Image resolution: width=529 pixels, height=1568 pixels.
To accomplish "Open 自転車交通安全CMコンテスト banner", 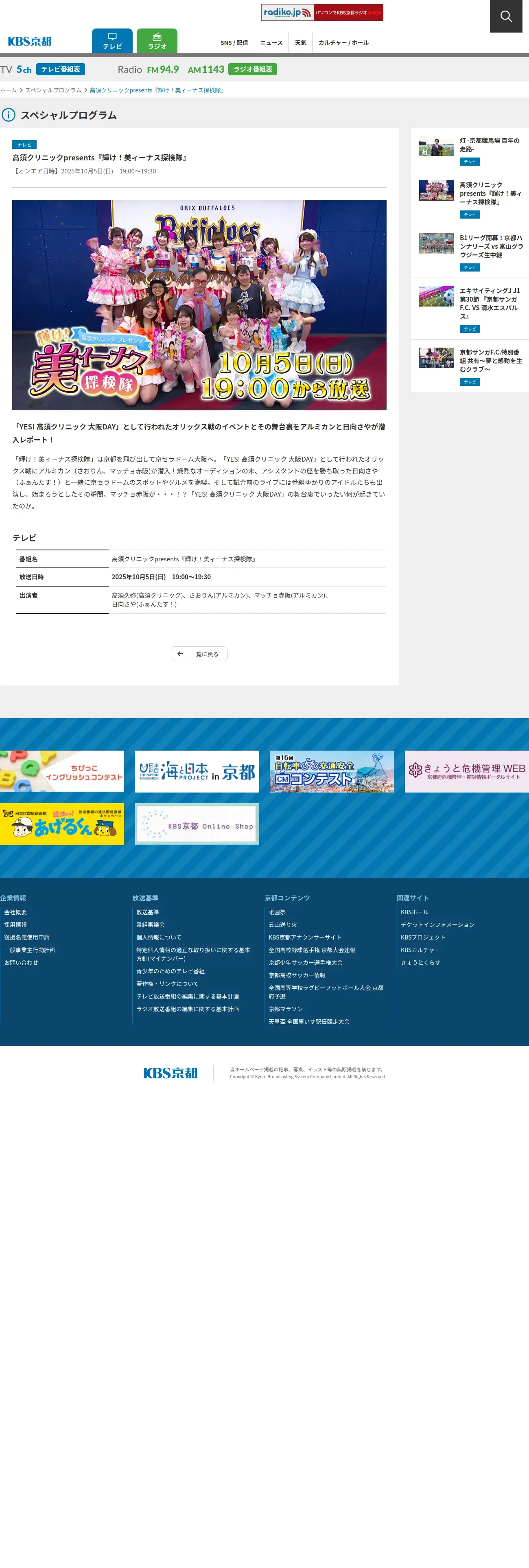I will [x=332, y=771].
